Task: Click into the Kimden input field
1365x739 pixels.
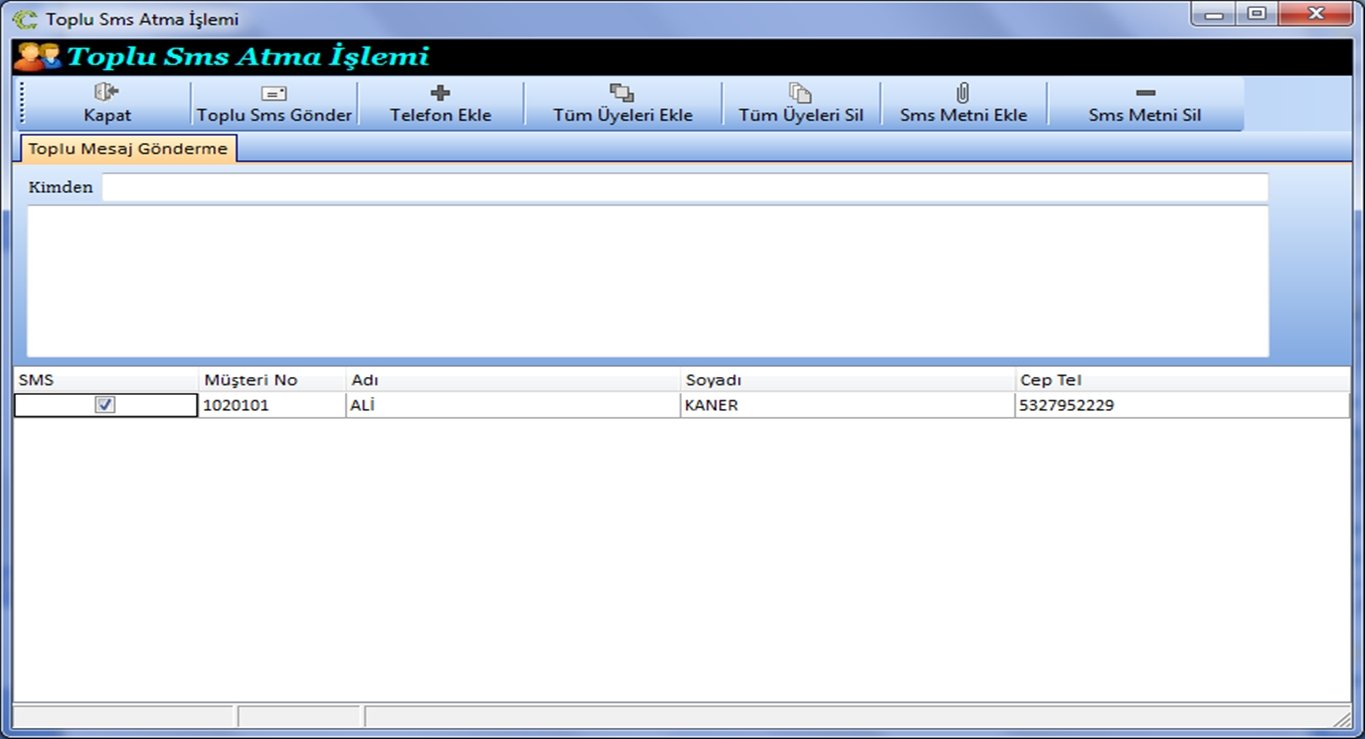Action: point(684,187)
